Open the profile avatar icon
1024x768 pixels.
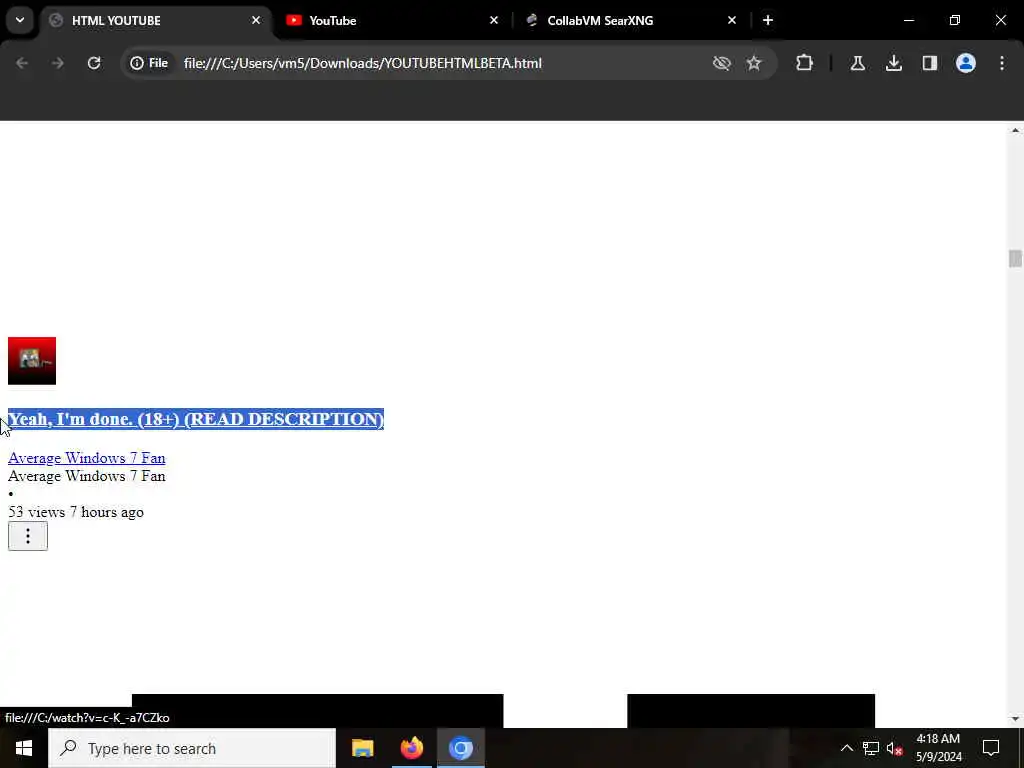[x=966, y=63]
